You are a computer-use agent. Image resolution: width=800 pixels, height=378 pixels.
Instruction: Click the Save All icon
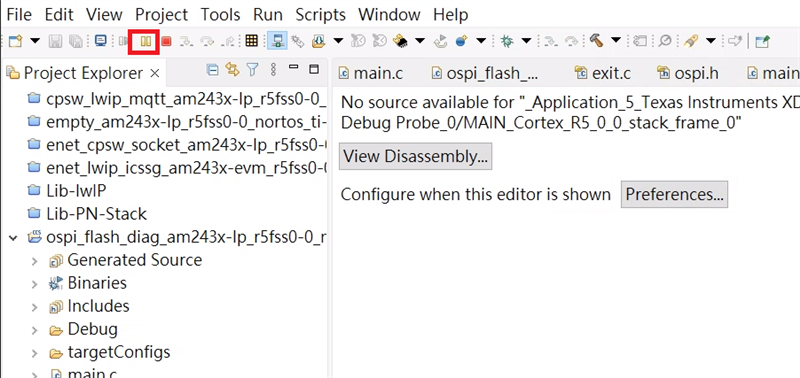76,41
